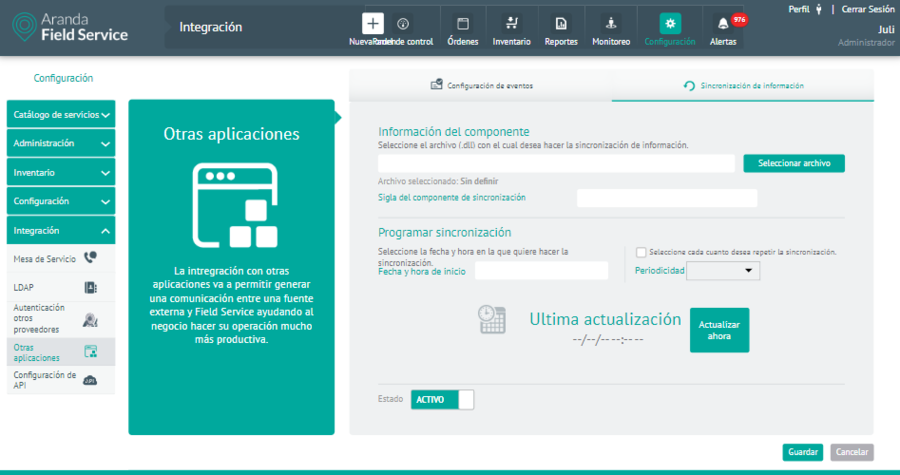
Task: Open the Inventario toolbar icon
Action: pyautogui.click(x=512, y=24)
